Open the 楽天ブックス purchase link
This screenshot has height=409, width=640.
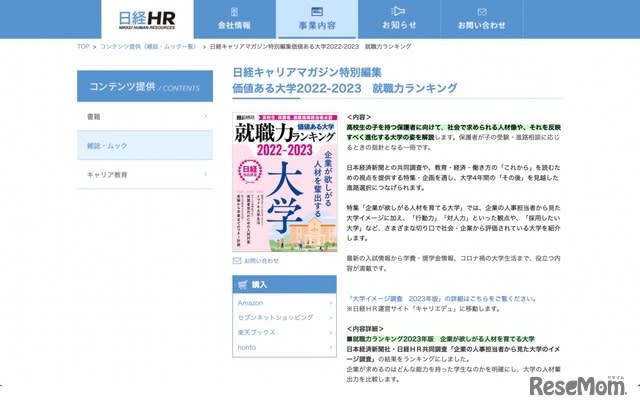(256, 332)
